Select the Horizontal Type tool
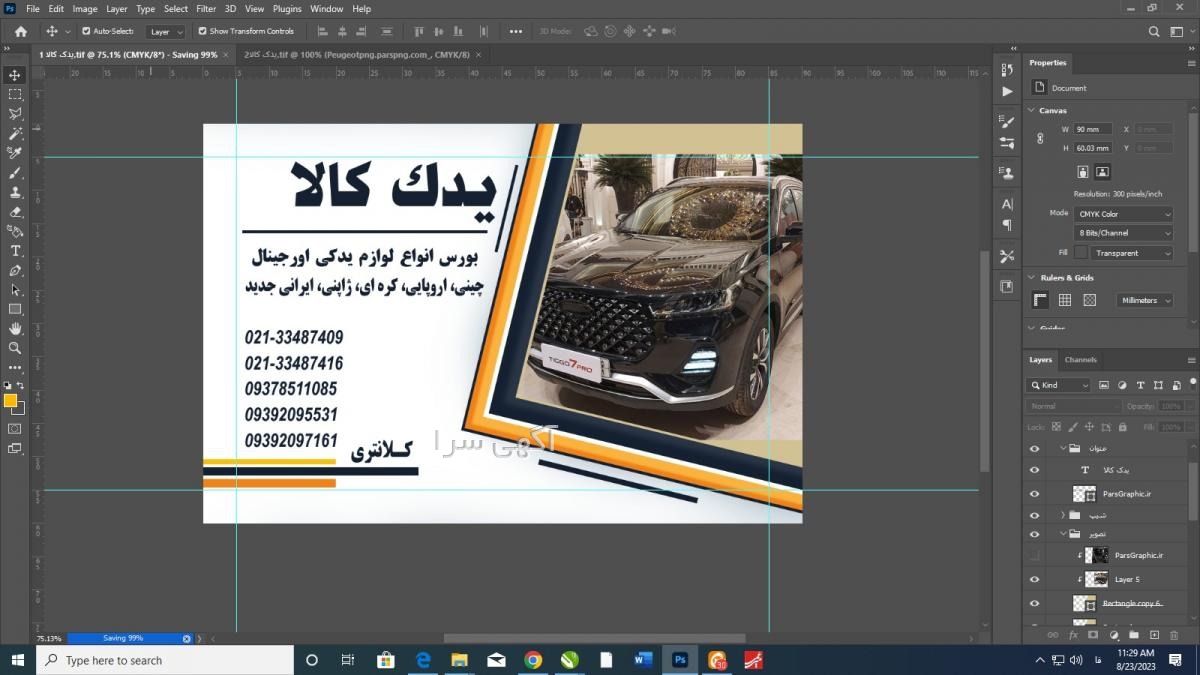The width and height of the screenshot is (1200, 675). pos(15,251)
